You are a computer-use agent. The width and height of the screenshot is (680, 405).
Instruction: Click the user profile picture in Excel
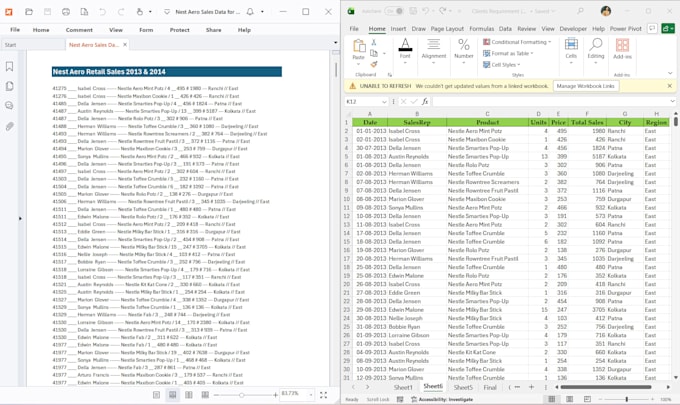[606, 11]
